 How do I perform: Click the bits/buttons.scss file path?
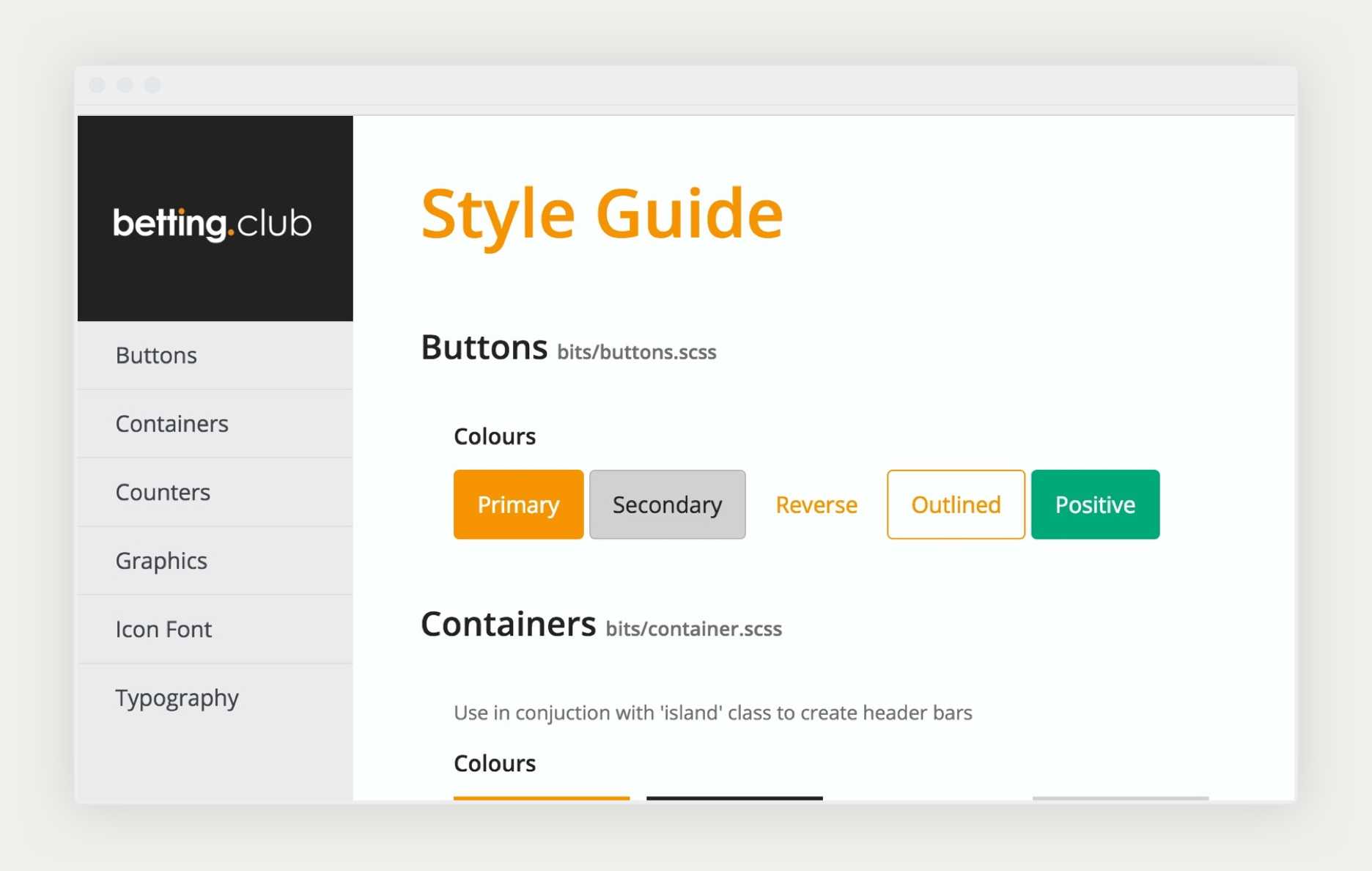click(636, 353)
